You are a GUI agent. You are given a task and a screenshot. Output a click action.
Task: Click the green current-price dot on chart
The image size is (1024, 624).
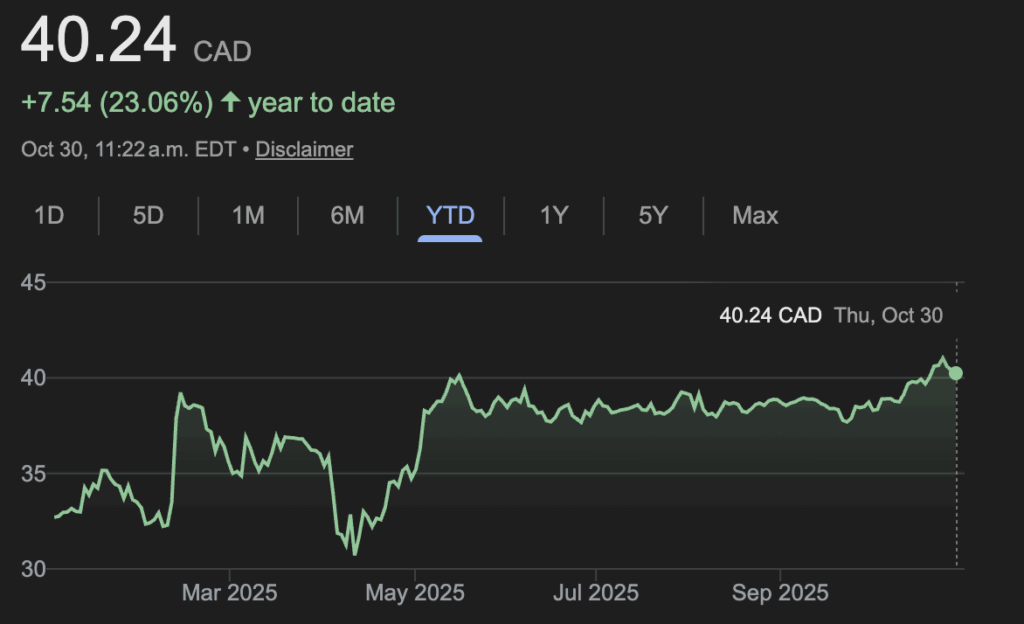pos(956,373)
